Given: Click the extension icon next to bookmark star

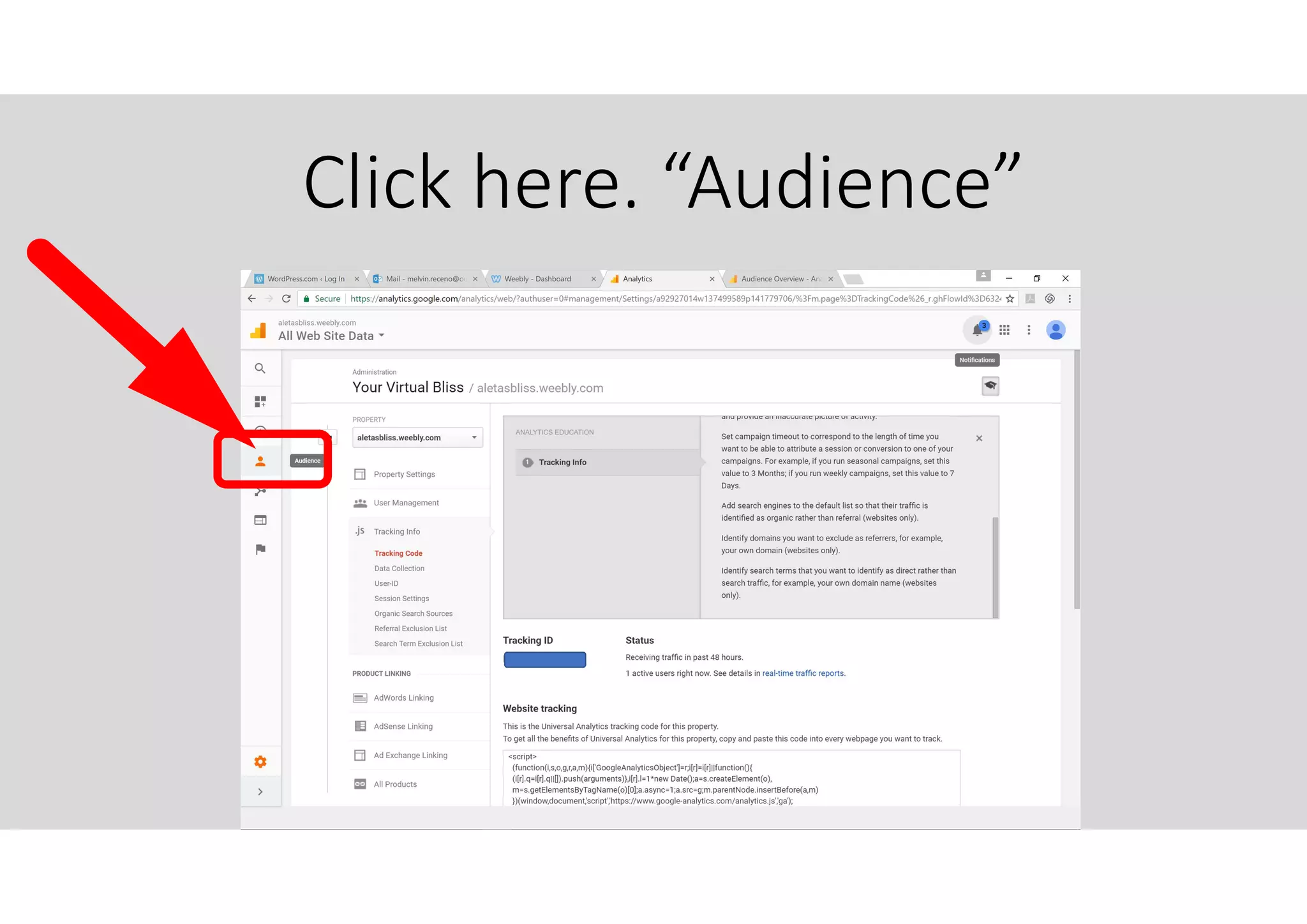Looking at the screenshot, I should point(1030,299).
